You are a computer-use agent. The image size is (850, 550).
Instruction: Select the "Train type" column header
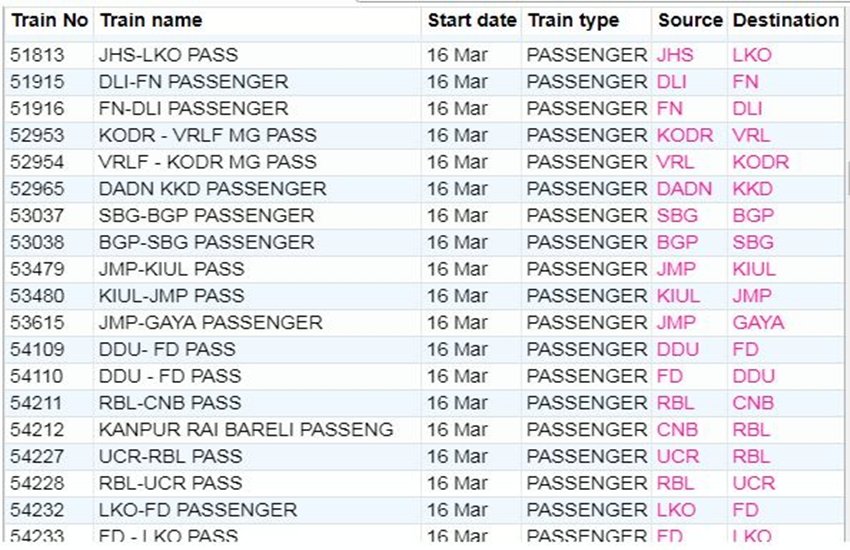574,20
